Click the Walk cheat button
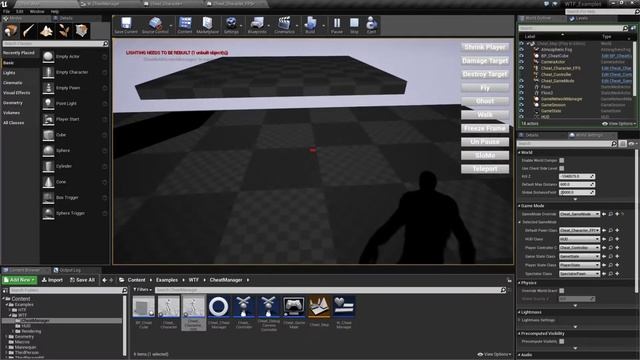Image resolution: width=640 pixels, height=360 pixels. 485,115
